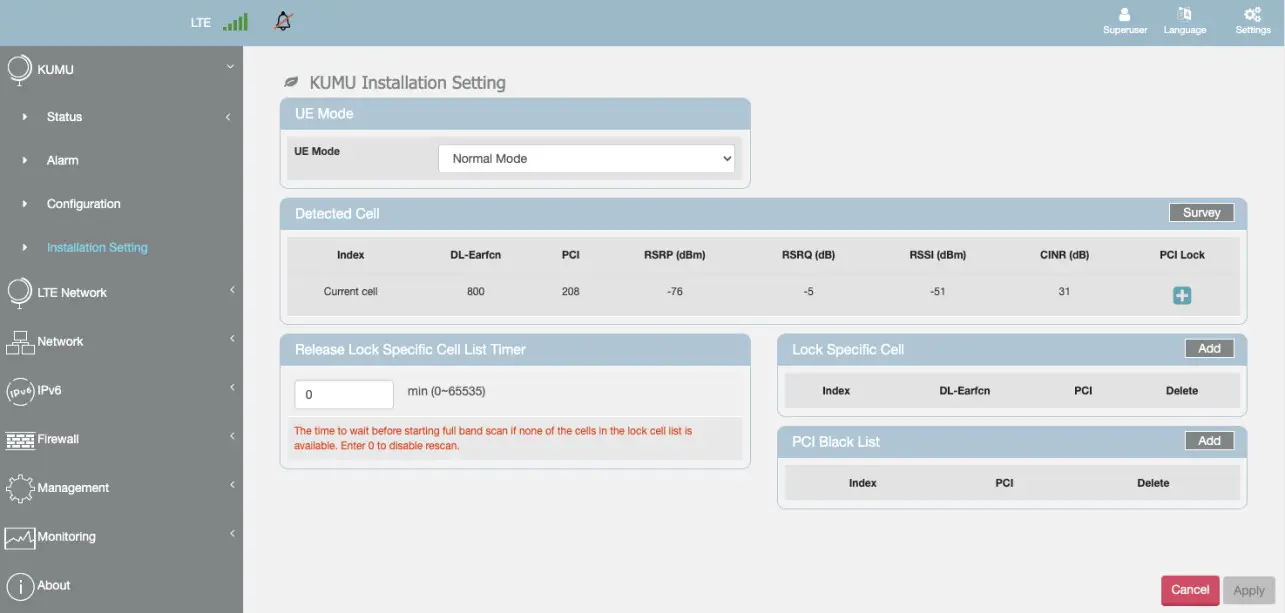Select the Installation Setting menu item

97,247
